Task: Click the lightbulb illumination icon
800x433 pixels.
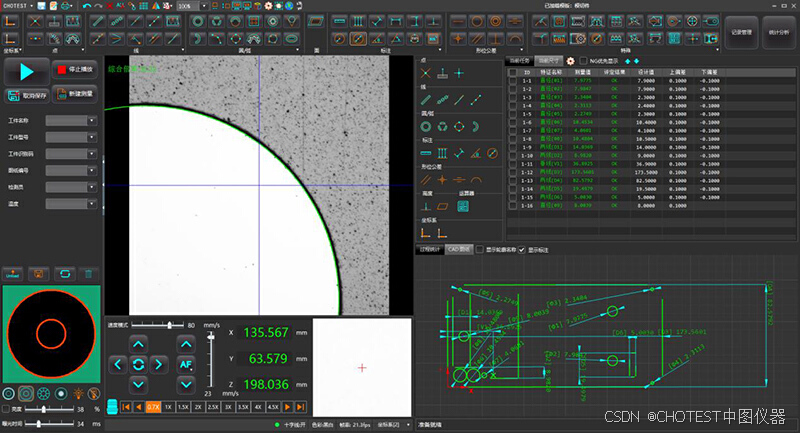Action: [78, 393]
